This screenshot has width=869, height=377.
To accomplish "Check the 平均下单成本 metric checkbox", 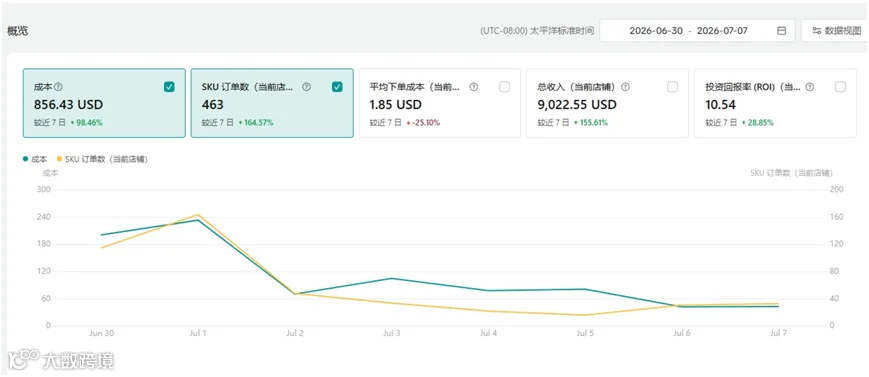I will [504, 87].
